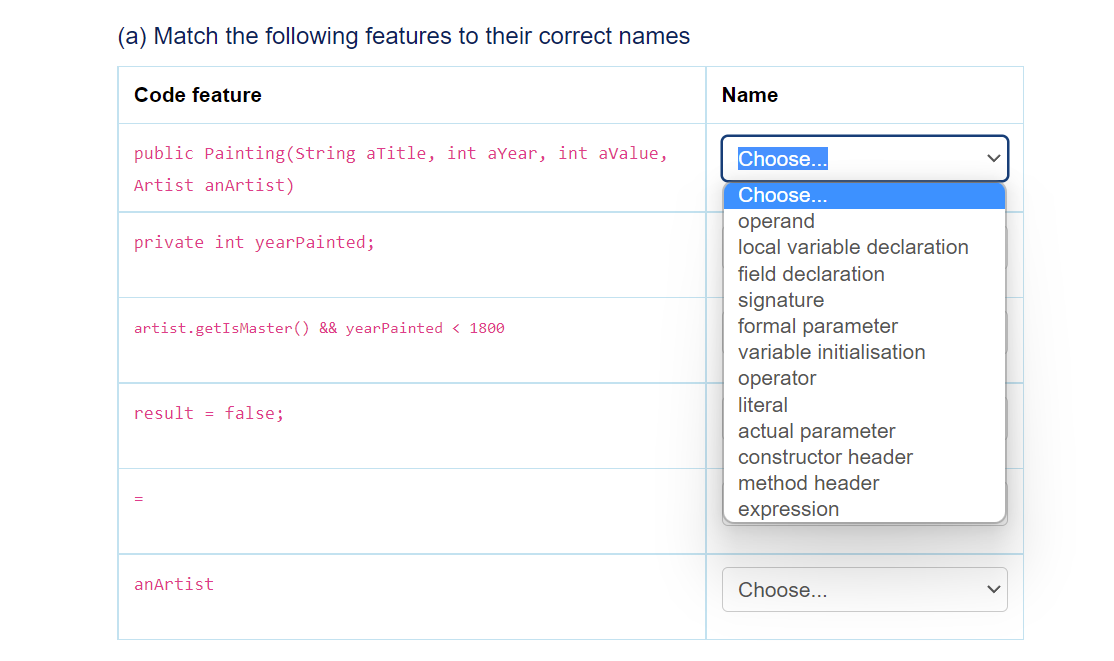This screenshot has width=1114, height=661.
Task: Select 'operand' from the dropdown list
Action: click(x=776, y=221)
